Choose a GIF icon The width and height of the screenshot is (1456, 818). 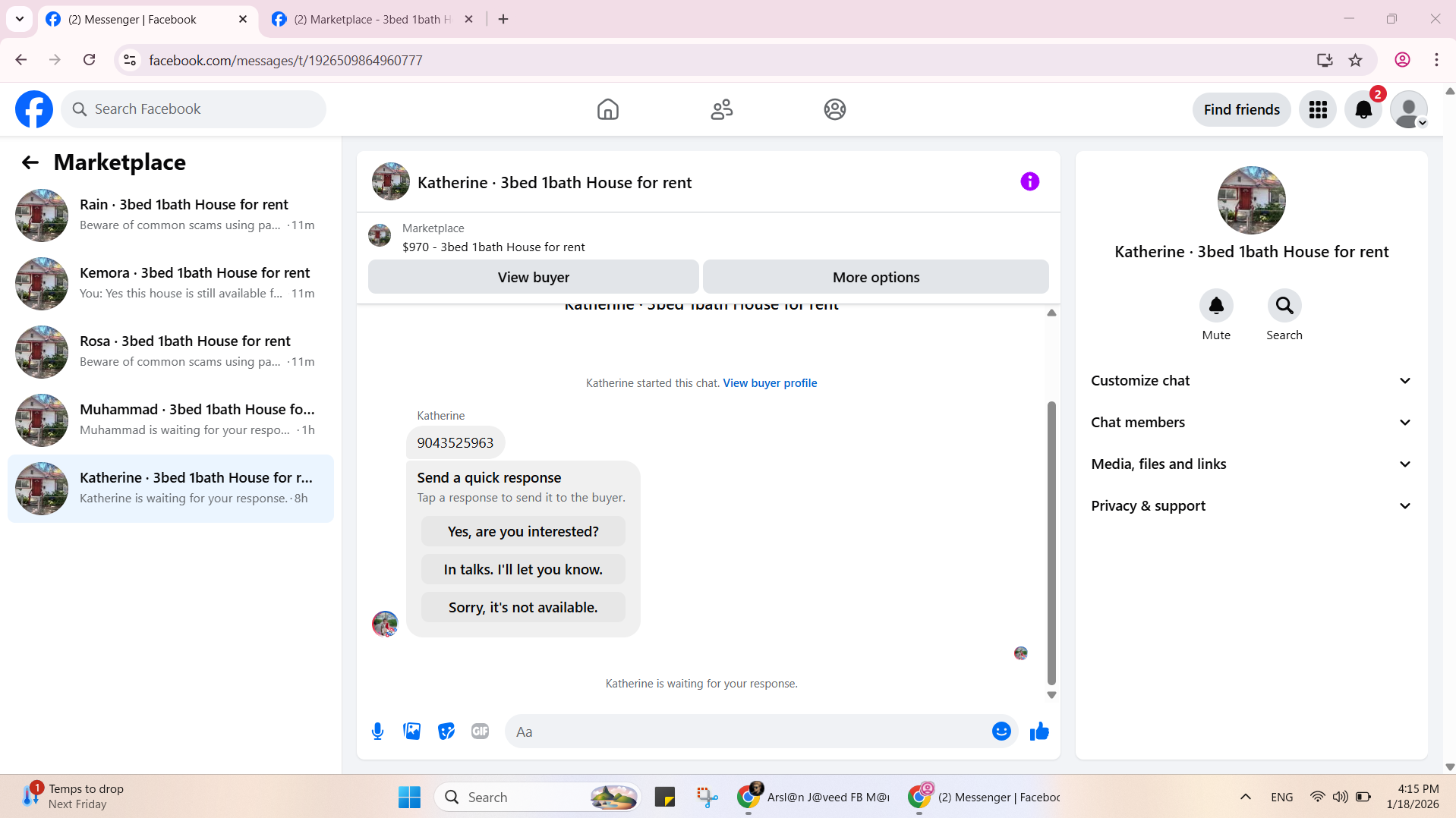click(480, 731)
